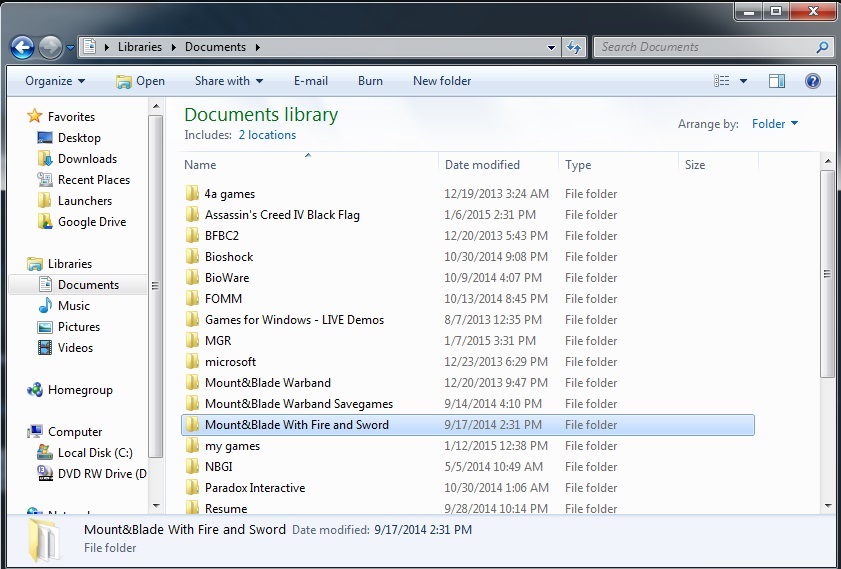Click the refresh icon beside the address bar
This screenshot has height=569, width=841.
coord(574,47)
